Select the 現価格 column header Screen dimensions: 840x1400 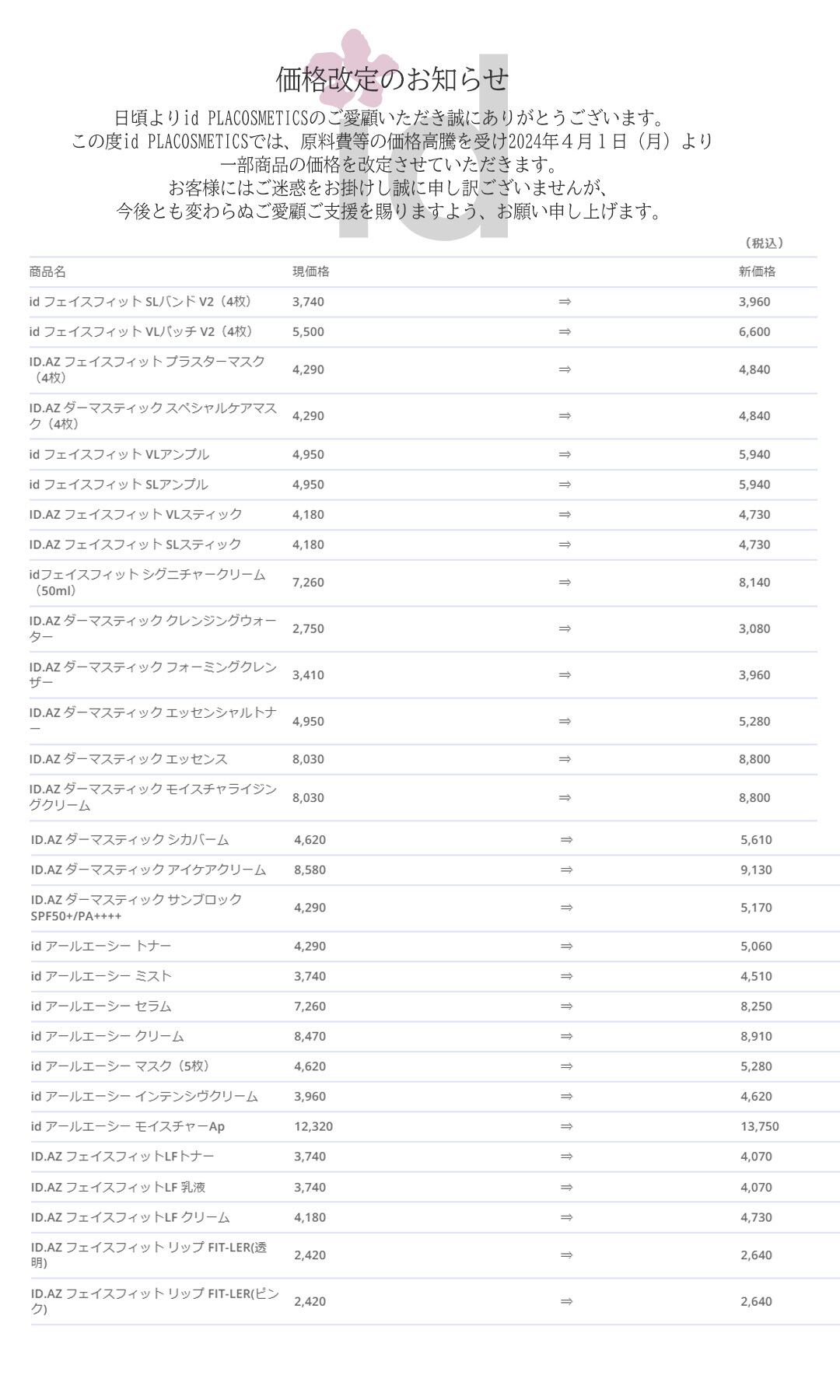(x=310, y=271)
